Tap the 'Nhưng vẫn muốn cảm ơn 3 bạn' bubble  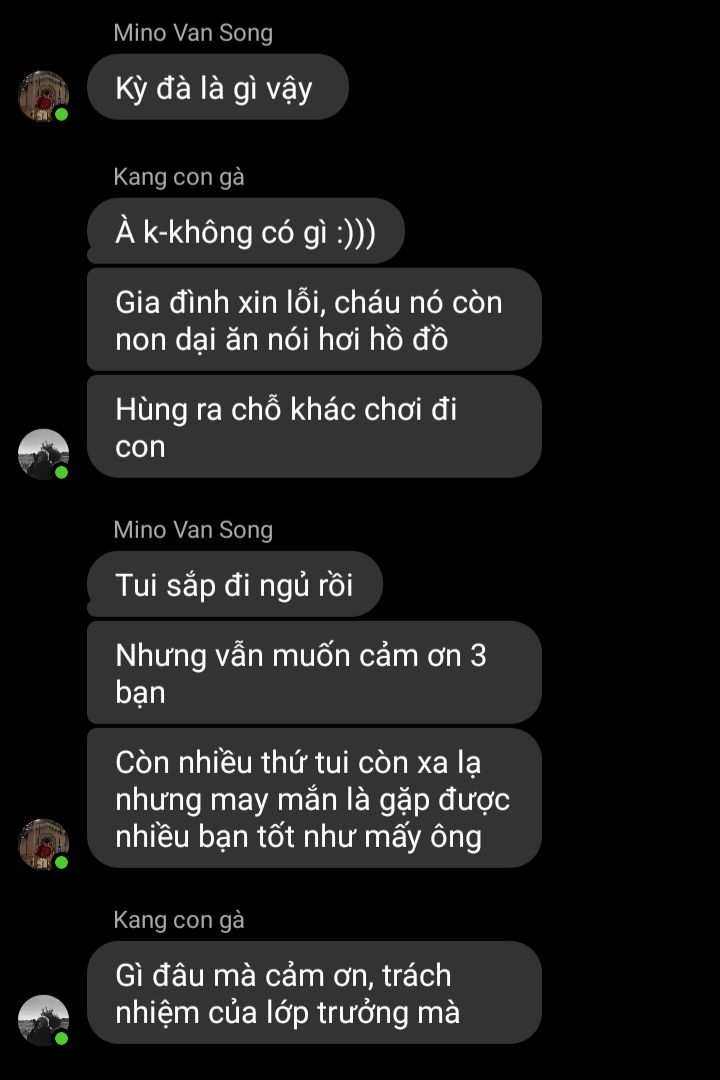[314, 673]
